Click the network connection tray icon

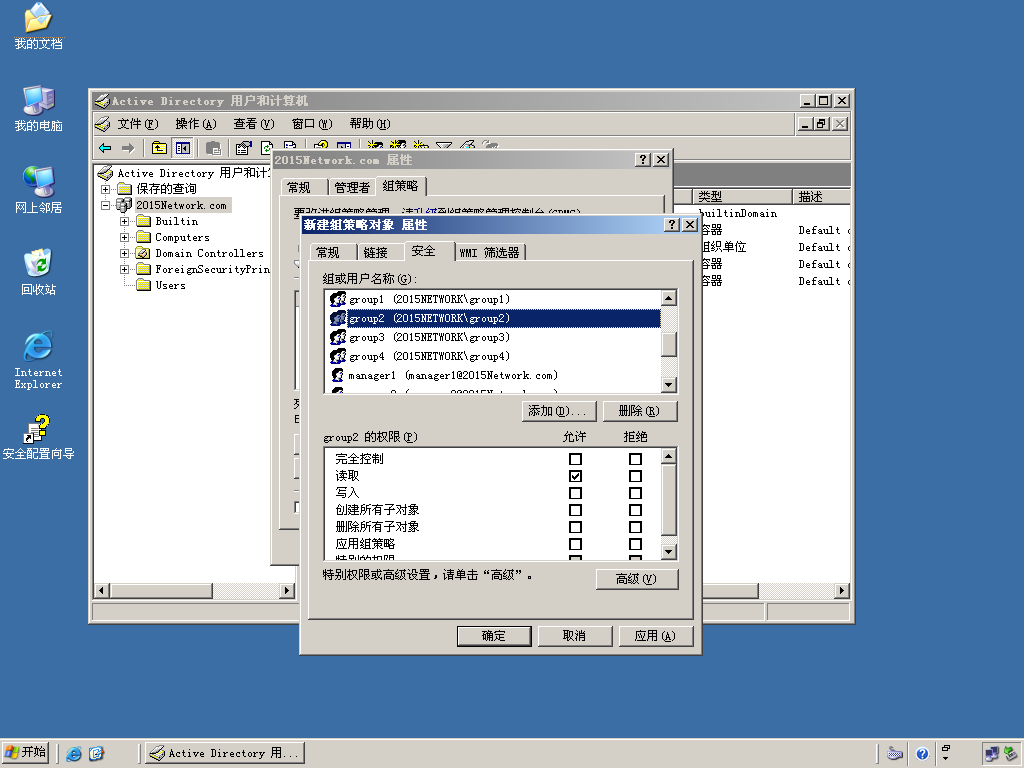991,754
